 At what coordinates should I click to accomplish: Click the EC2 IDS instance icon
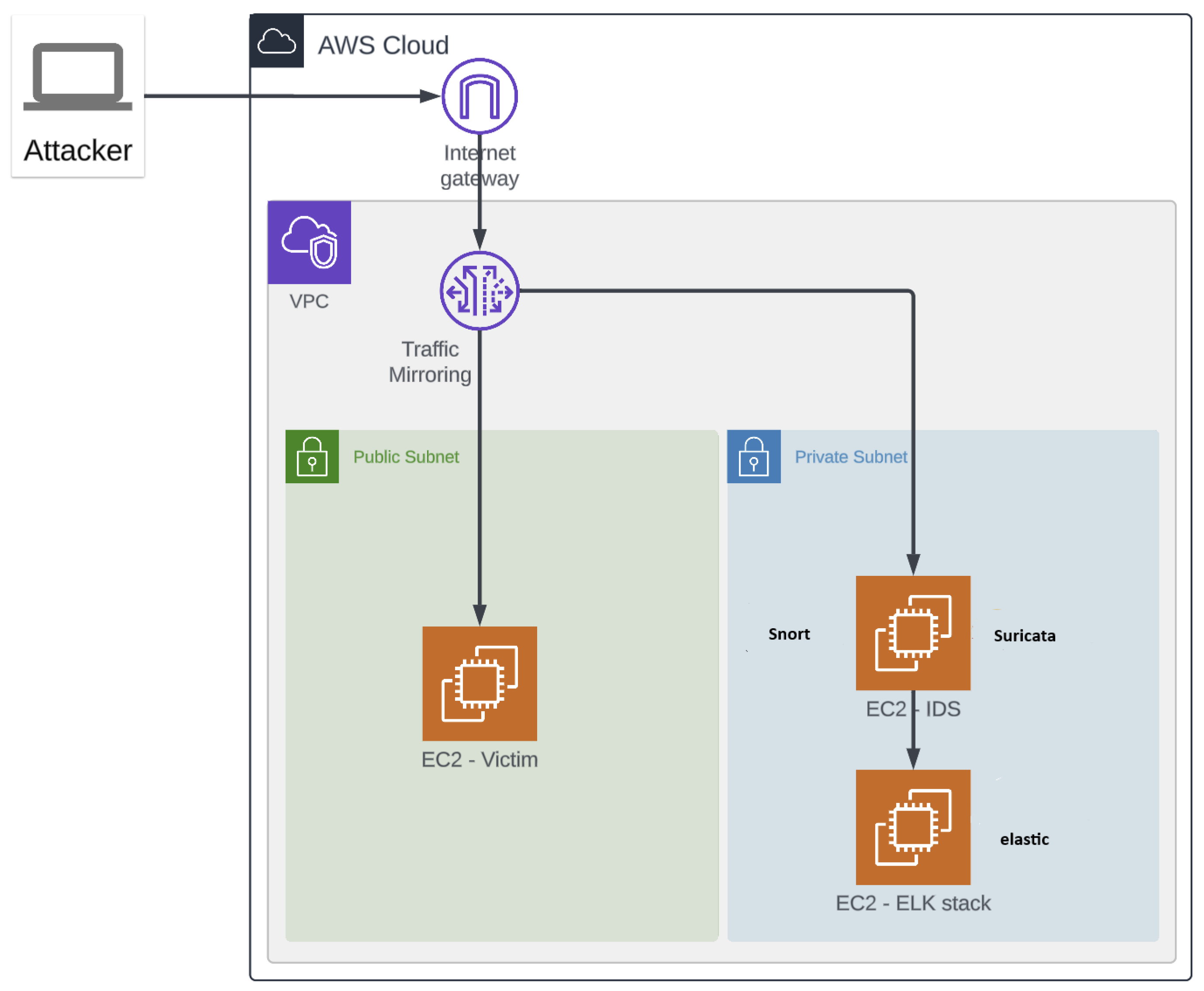point(913,633)
